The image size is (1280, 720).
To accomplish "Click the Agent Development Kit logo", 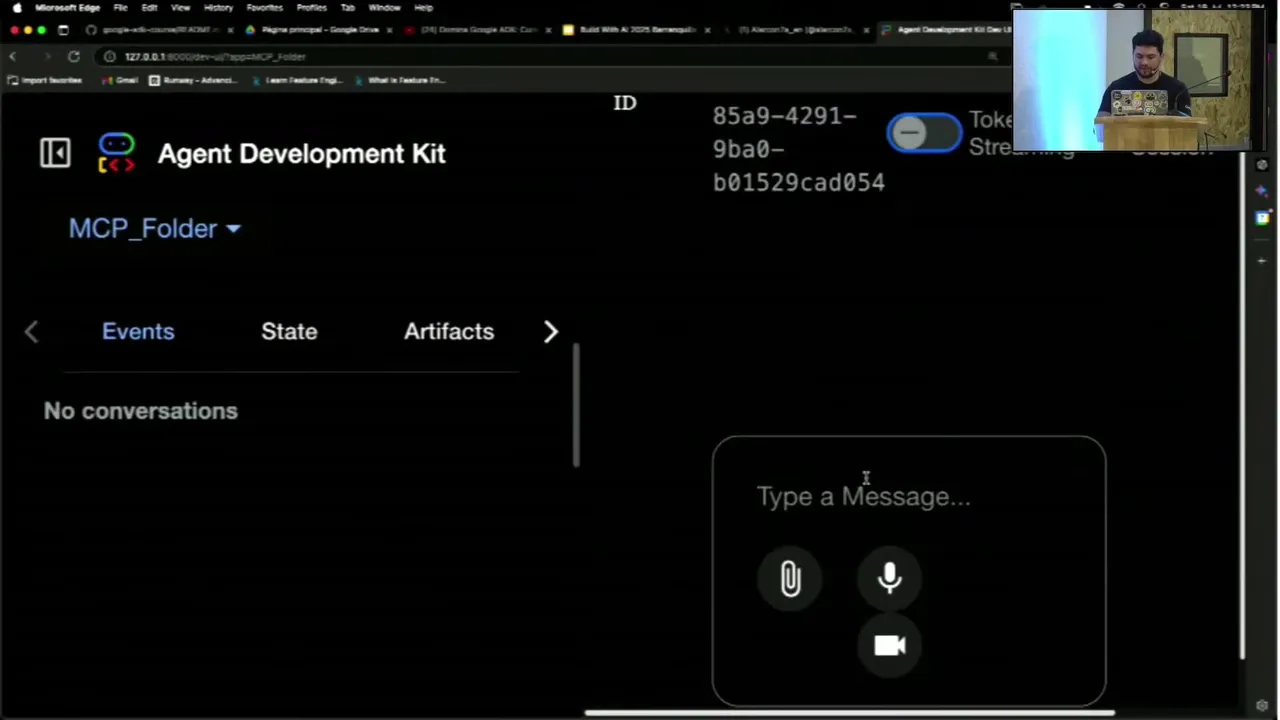I will [x=117, y=153].
